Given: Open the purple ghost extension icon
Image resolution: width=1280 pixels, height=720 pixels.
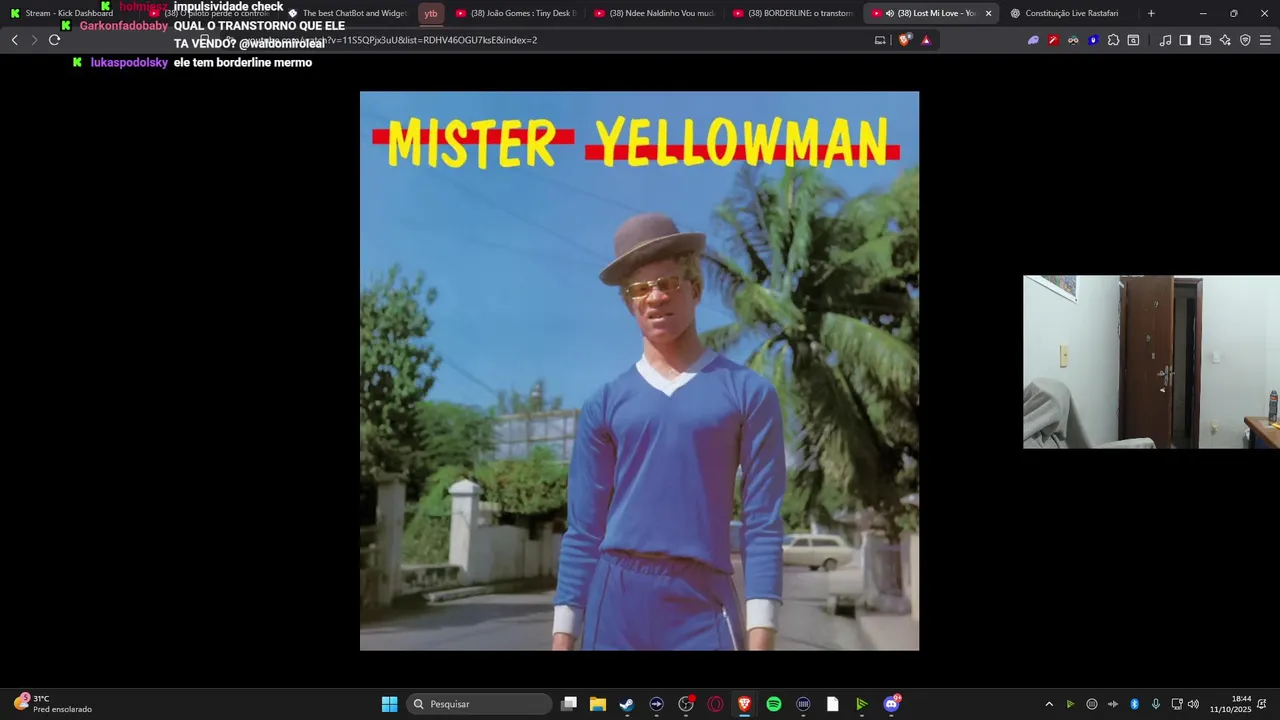Looking at the screenshot, I should (1033, 40).
